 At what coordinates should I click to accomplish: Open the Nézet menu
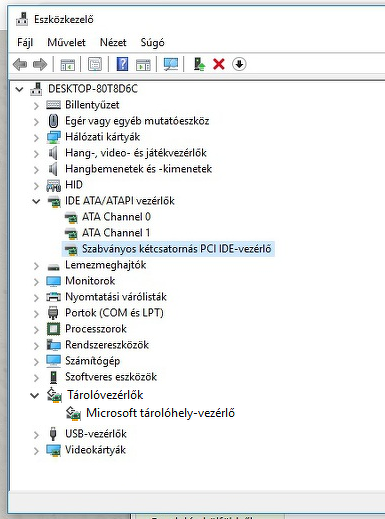coord(113,42)
